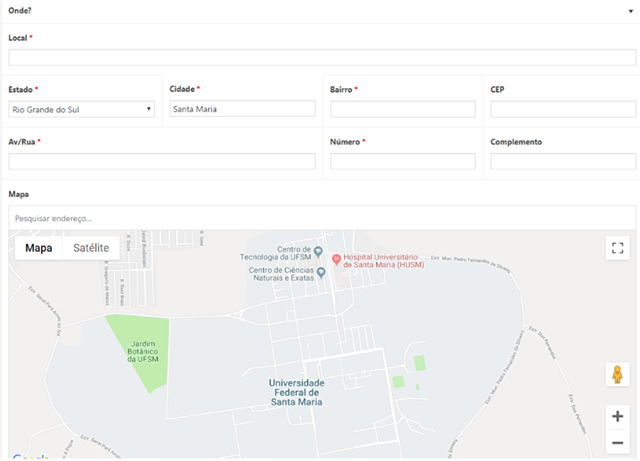The width and height of the screenshot is (640, 461).
Task: Click Centro de Ciências Naturais marker
Action: coord(320,270)
